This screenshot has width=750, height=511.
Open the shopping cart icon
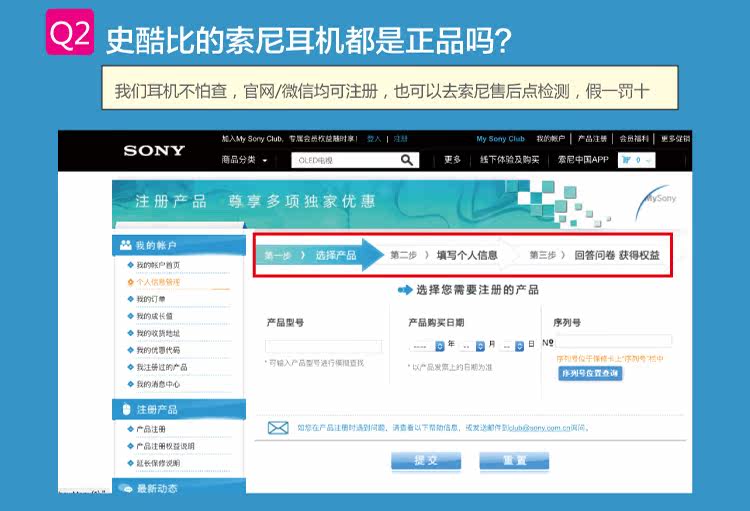pyautogui.click(x=626, y=160)
